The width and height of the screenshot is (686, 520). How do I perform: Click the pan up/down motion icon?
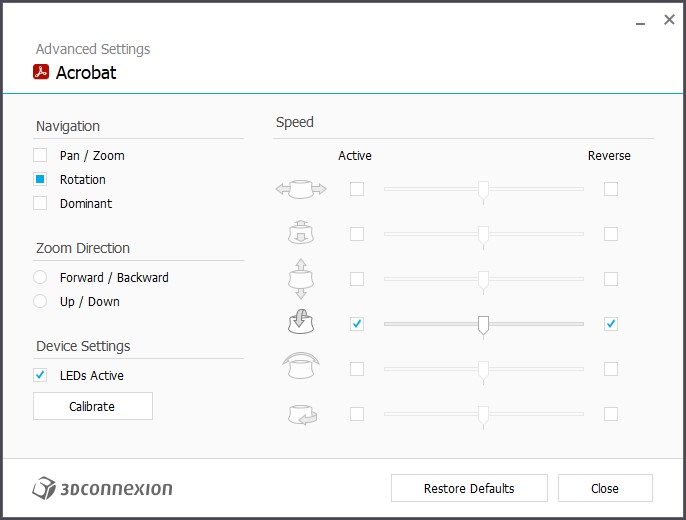[301, 279]
